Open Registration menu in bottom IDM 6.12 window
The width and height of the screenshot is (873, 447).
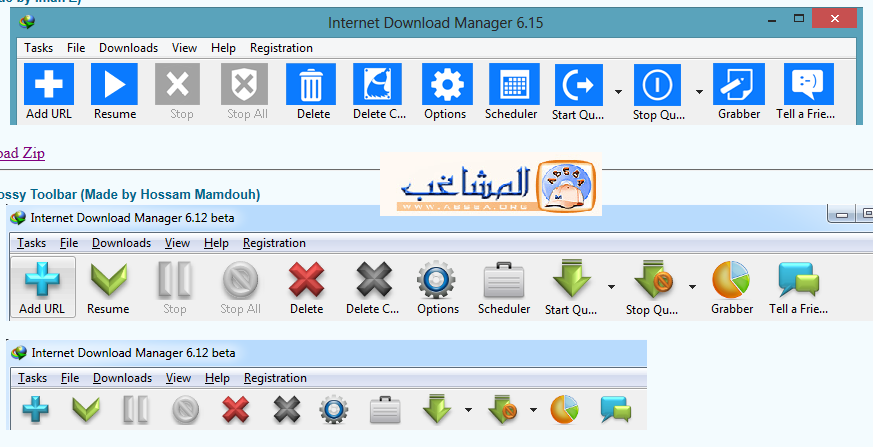pyautogui.click(x=275, y=378)
